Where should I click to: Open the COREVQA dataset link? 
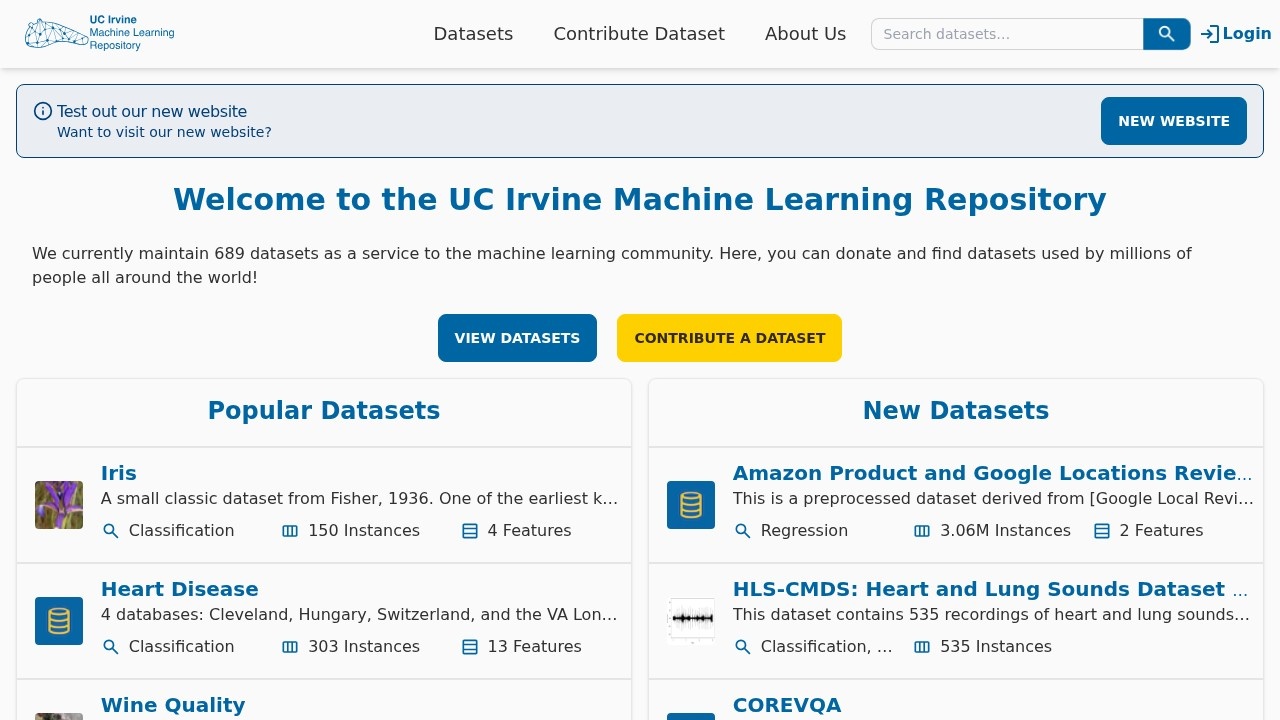pyautogui.click(x=787, y=705)
